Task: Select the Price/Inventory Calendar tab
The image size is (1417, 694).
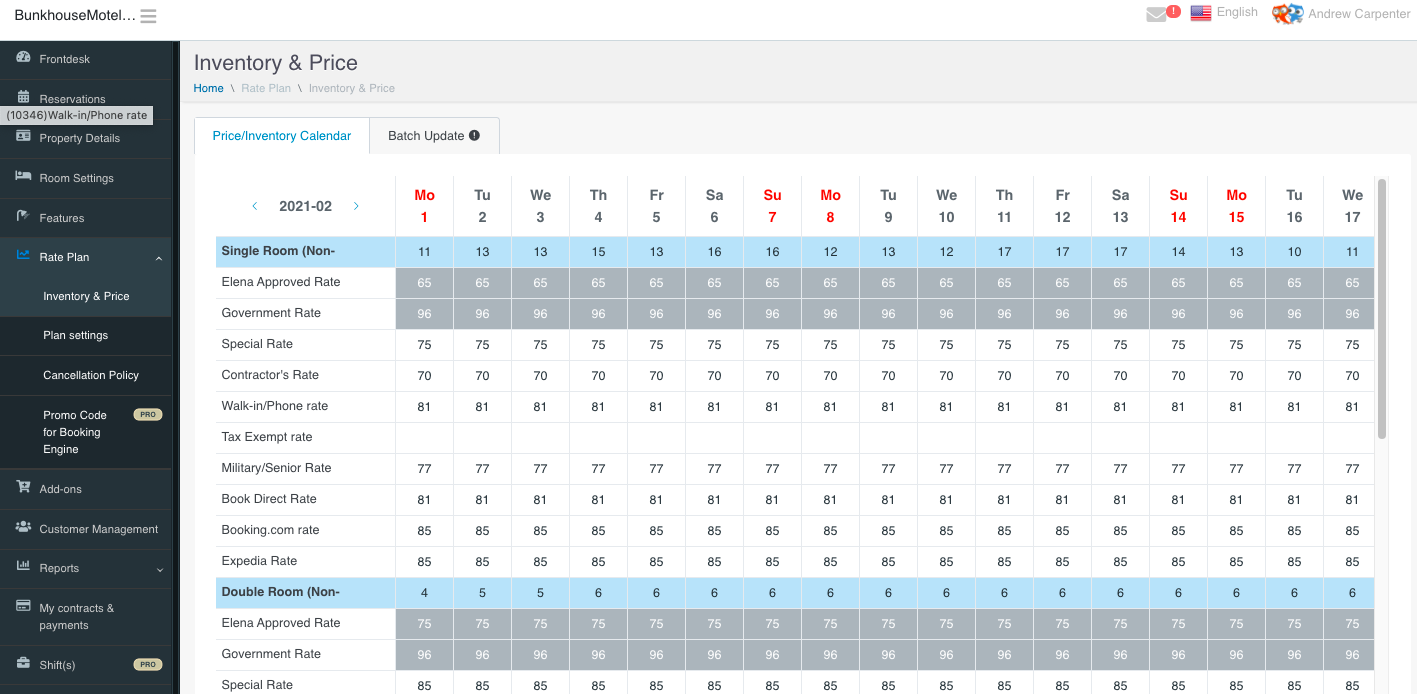Action: pyautogui.click(x=282, y=136)
